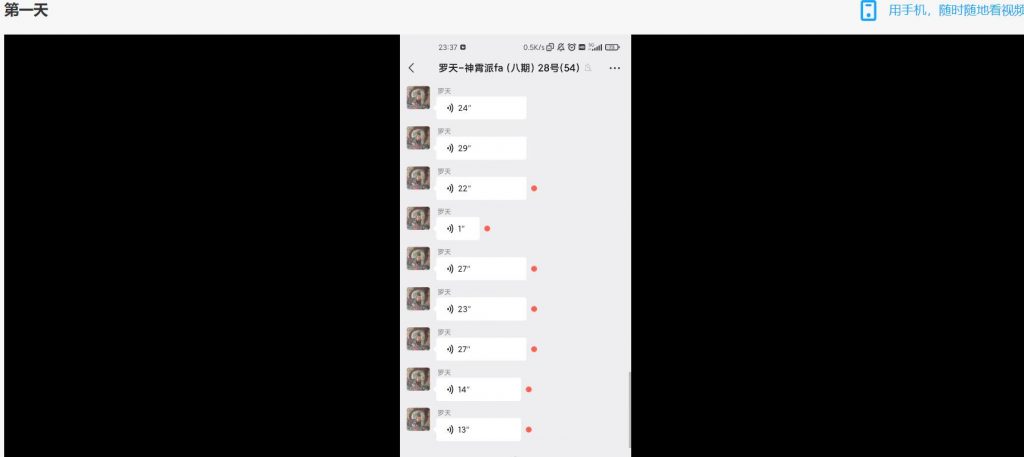Click the battery icon in the status bar
The height and width of the screenshot is (457, 1024).
coord(612,47)
